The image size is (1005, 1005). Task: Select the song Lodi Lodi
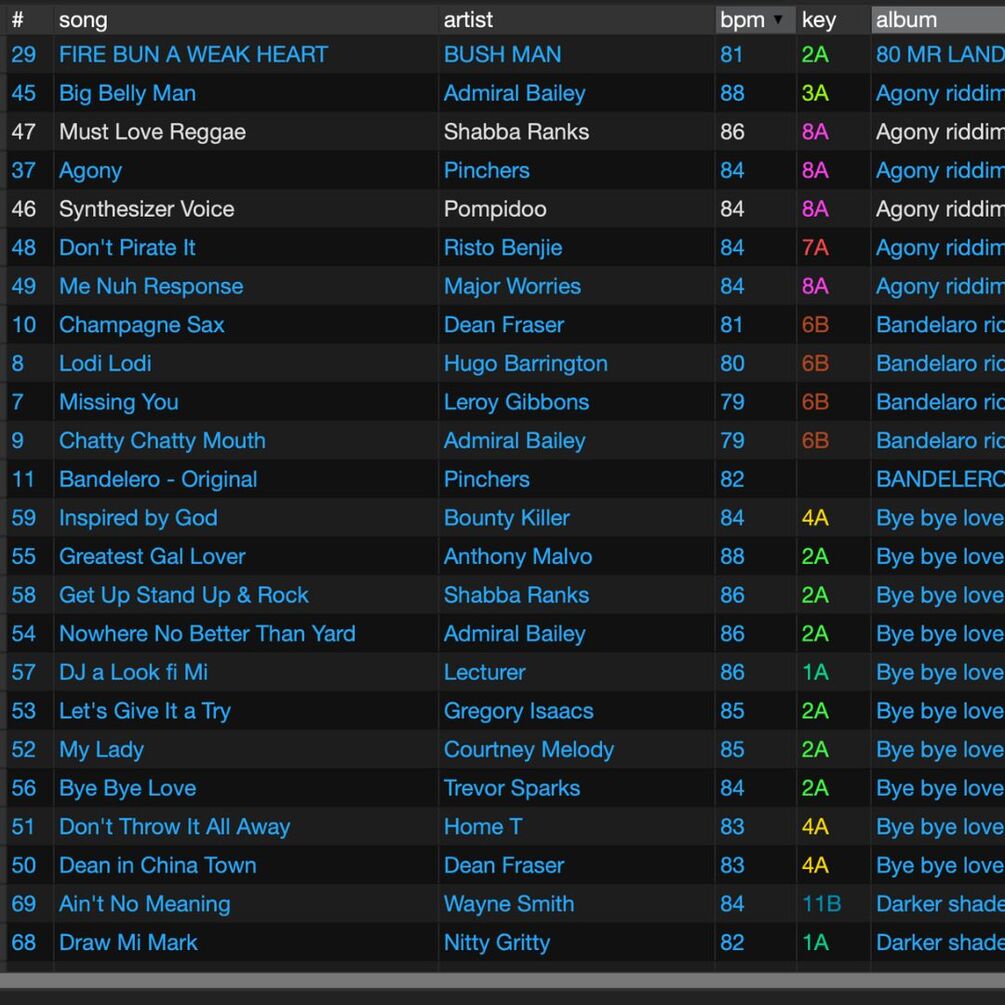coord(105,363)
